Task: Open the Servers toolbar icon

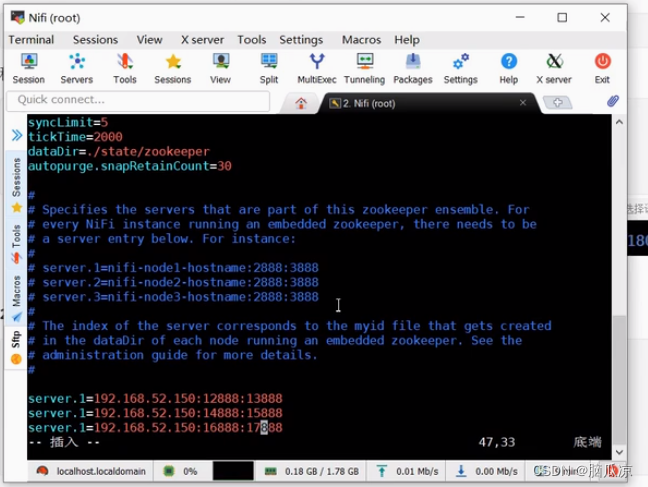Action: pos(77,68)
